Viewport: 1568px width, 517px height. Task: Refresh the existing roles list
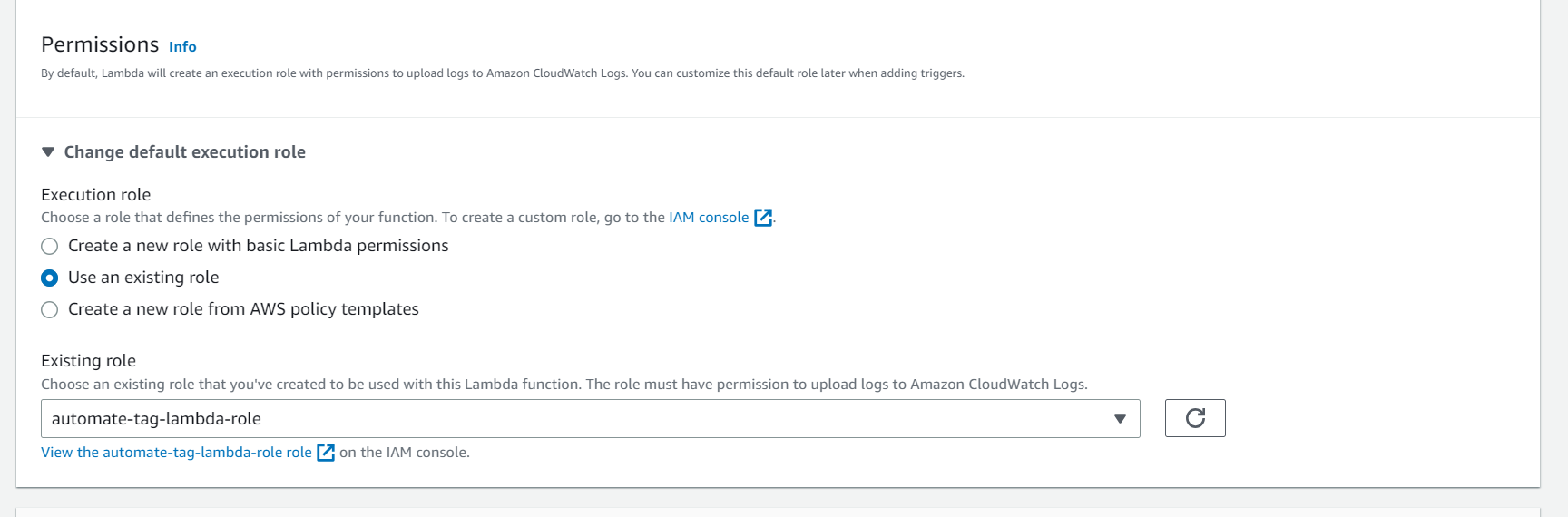pyautogui.click(x=1195, y=418)
